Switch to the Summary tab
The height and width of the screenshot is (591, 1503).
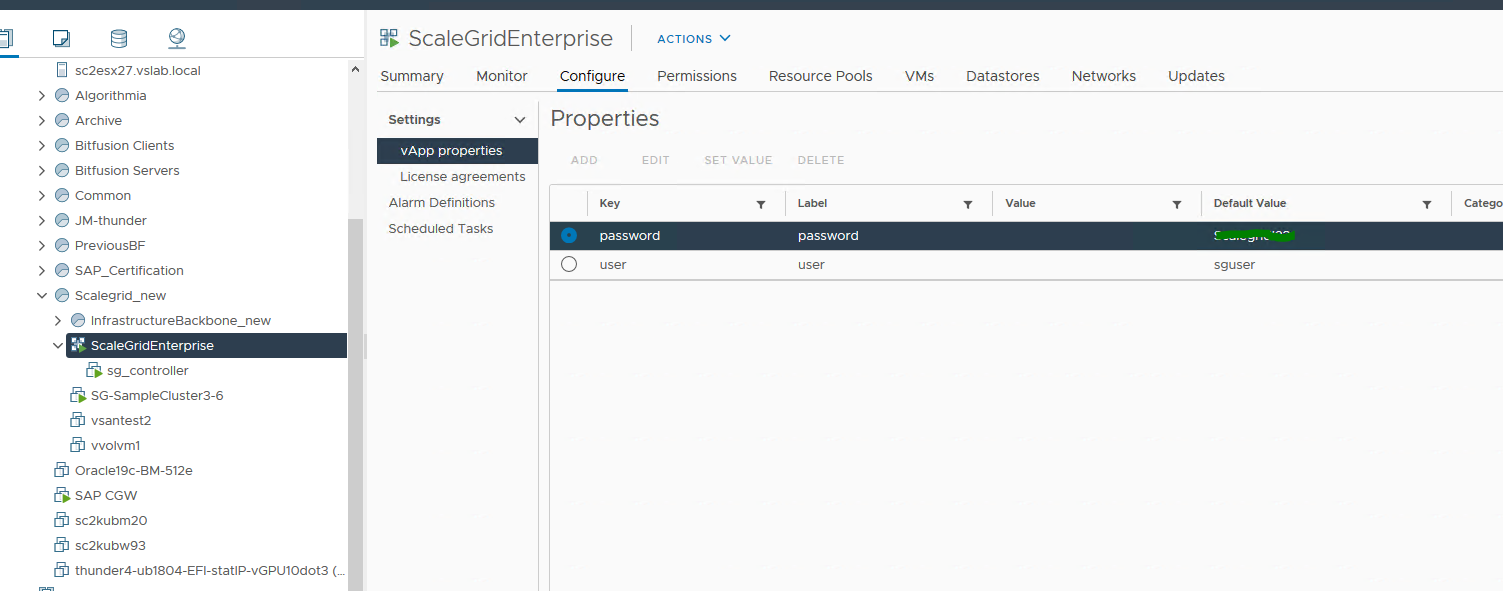pyautogui.click(x=412, y=76)
